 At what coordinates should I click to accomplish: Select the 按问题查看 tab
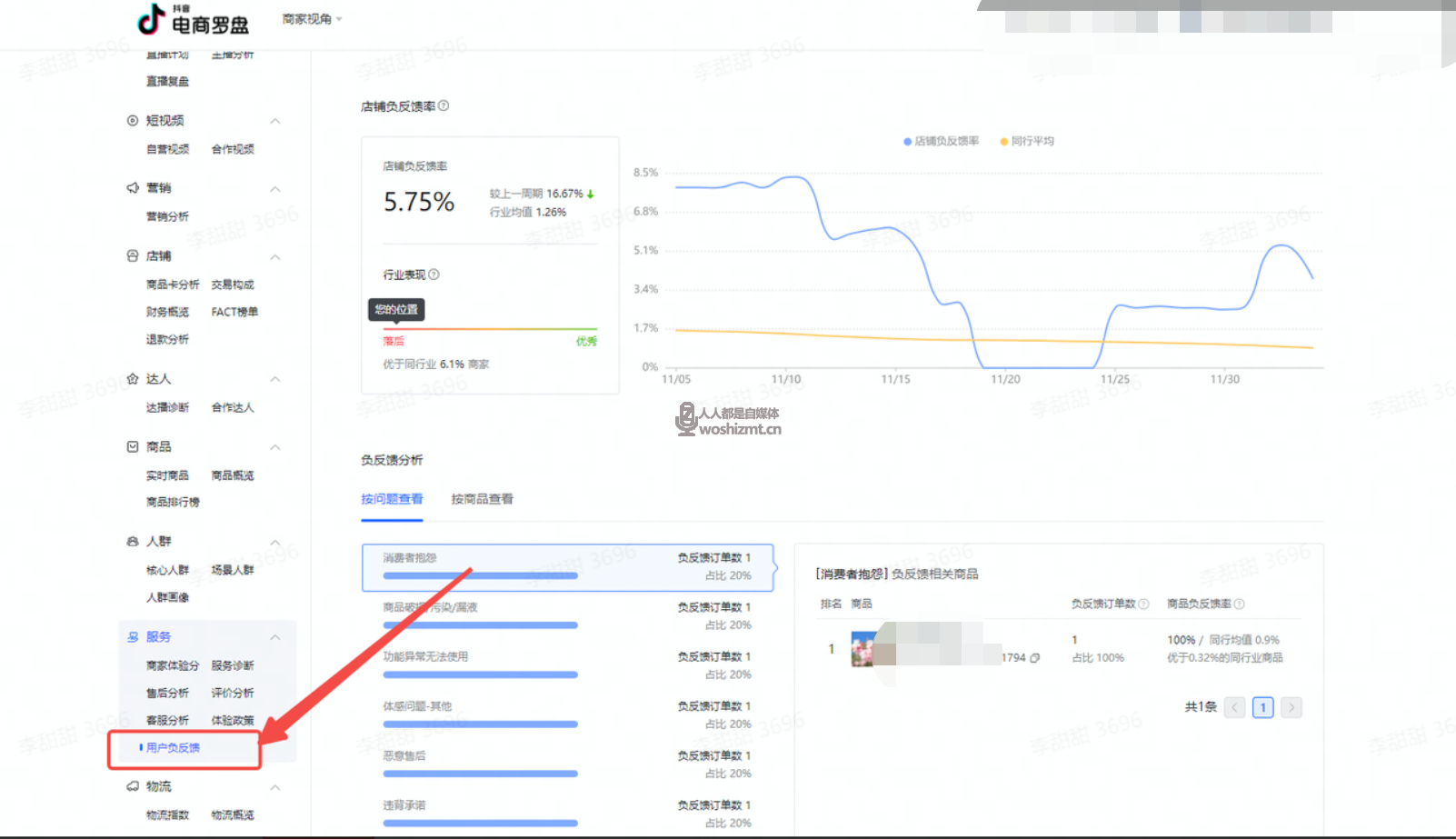pyautogui.click(x=392, y=499)
